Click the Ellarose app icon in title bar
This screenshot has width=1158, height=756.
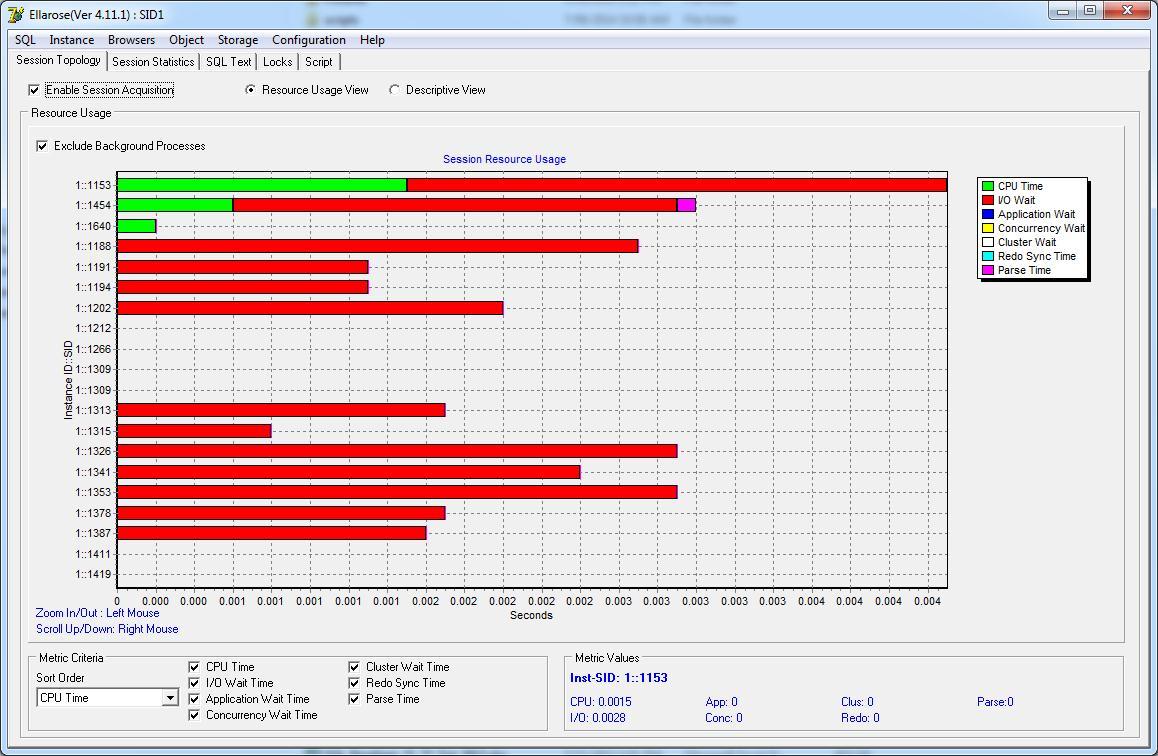point(16,14)
